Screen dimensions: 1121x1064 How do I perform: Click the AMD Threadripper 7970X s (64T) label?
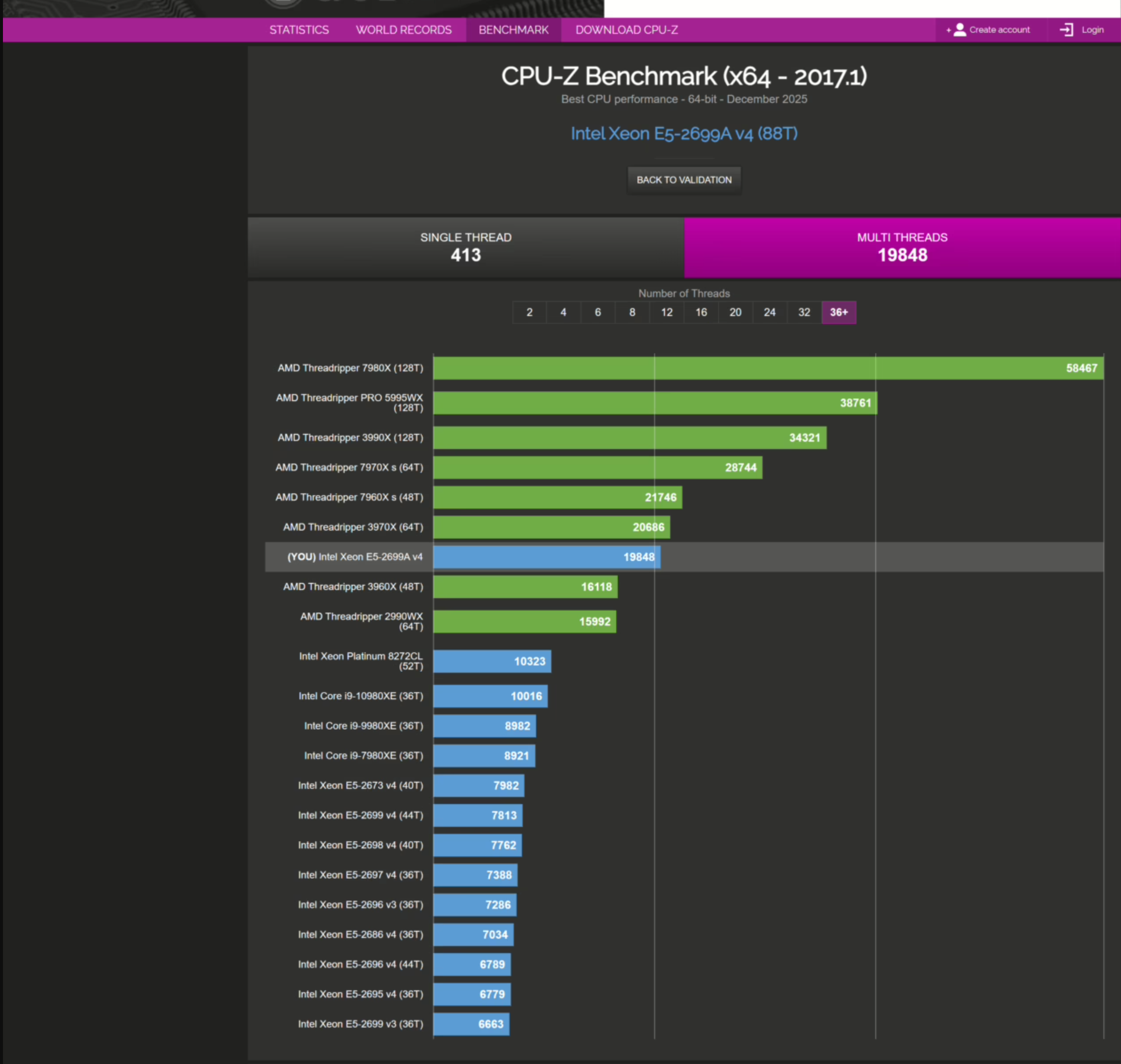coord(349,467)
